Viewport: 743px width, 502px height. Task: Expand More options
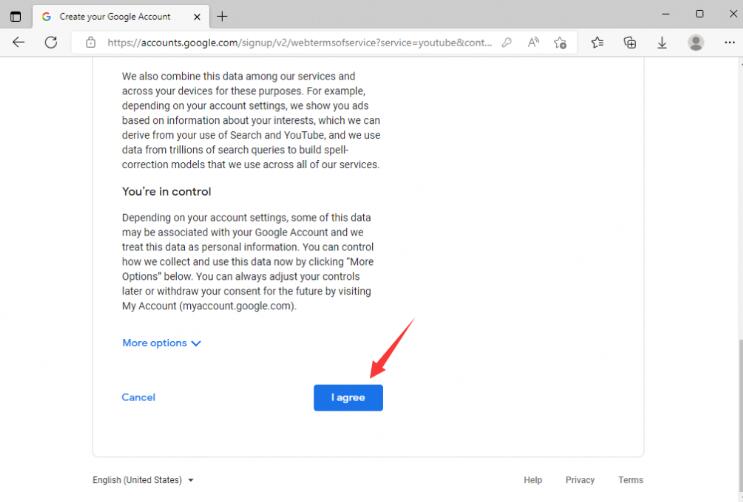coord(162,343)
